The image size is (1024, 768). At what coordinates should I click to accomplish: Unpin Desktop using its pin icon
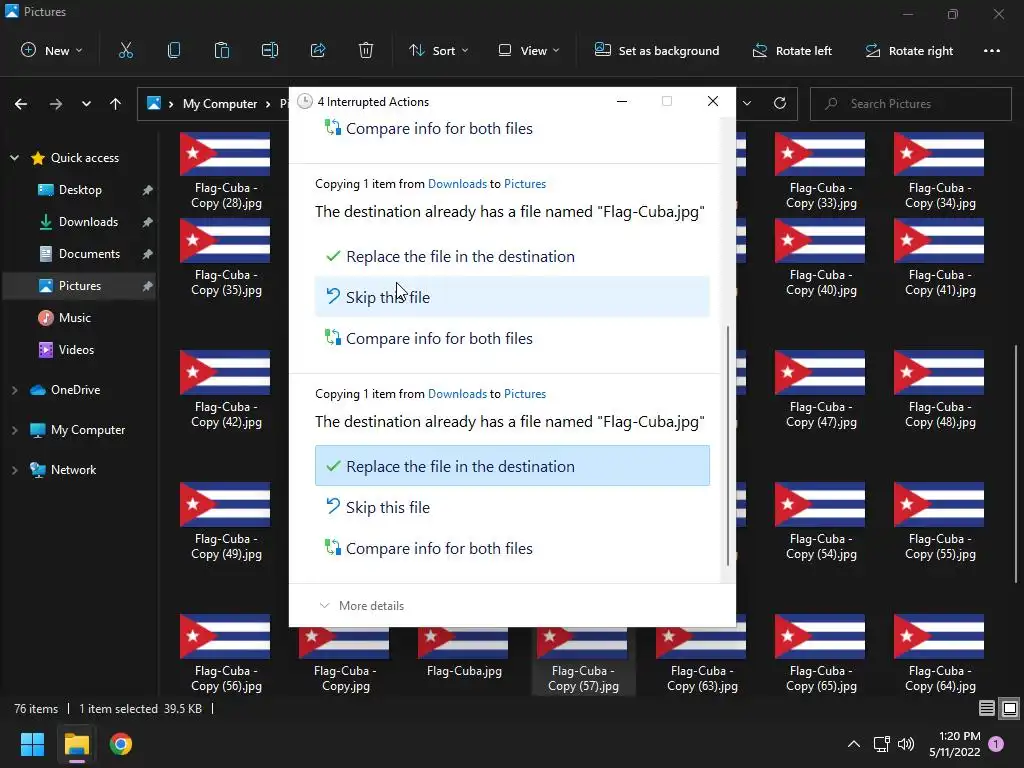pos(148,190)
